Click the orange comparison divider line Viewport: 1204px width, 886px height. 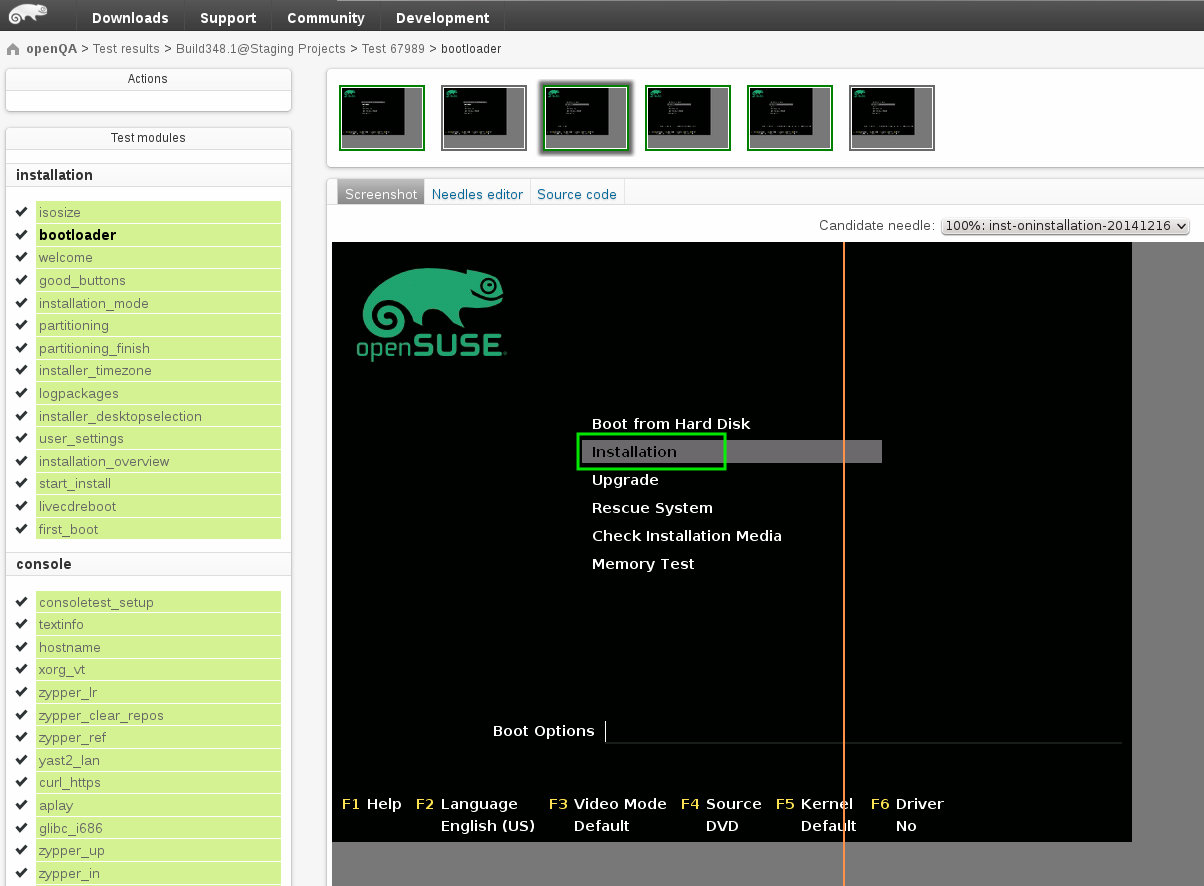point(844,563)
